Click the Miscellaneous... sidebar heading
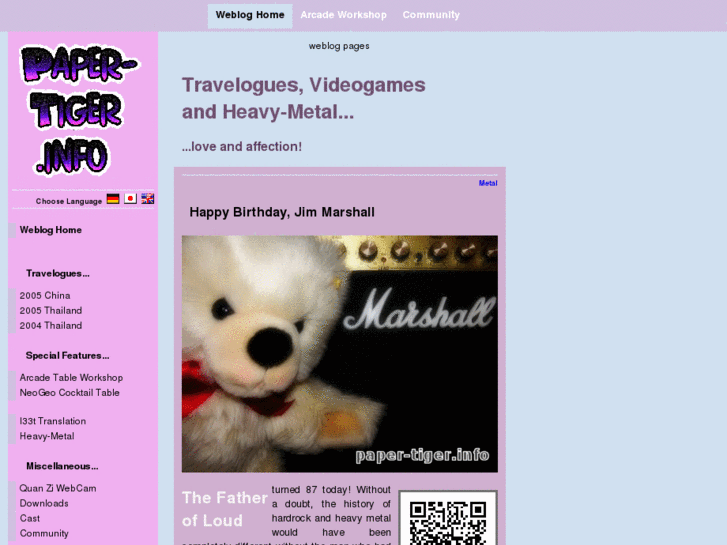This screenshot has width=727, height=545. pyautogui.click(x=62, y=466)
